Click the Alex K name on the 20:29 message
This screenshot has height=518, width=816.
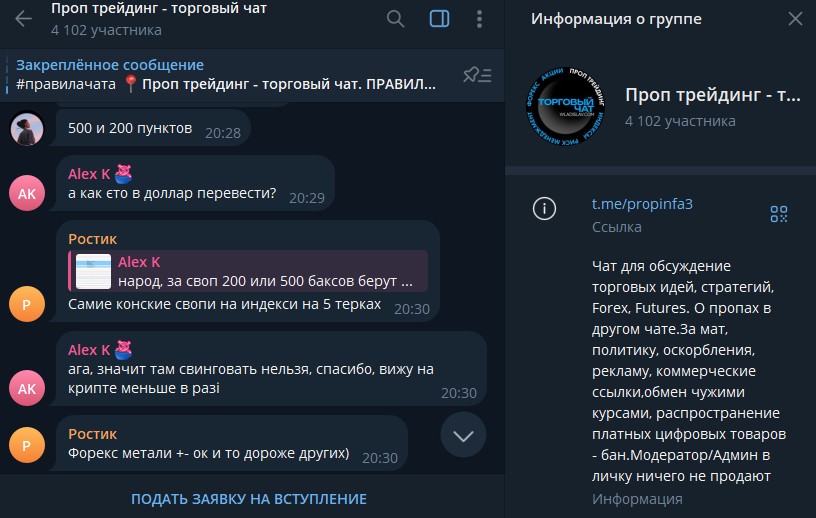point(89,174)
